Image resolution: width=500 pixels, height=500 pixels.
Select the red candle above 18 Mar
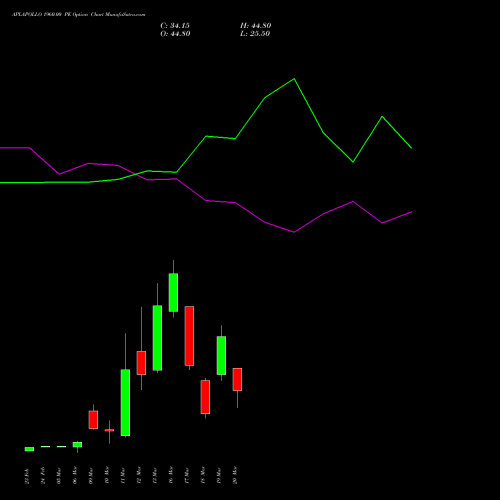[205, 397]
